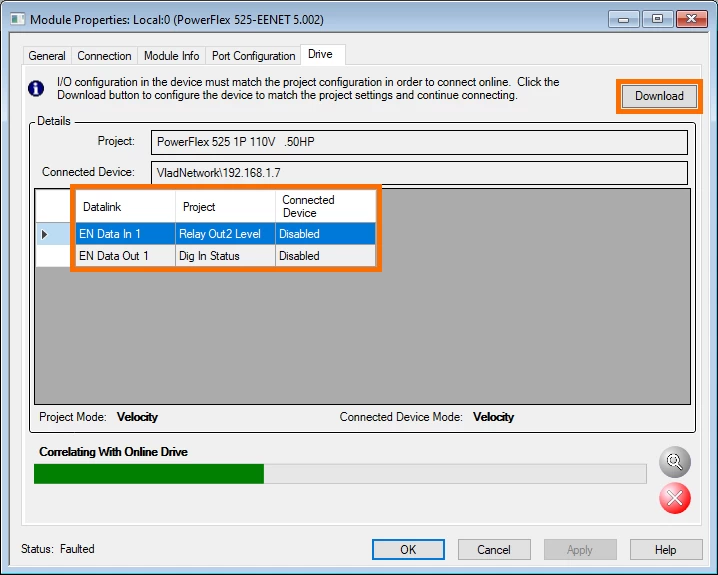Click the row selector arrow beside EN Data In 1

click(x=44, y=234)
